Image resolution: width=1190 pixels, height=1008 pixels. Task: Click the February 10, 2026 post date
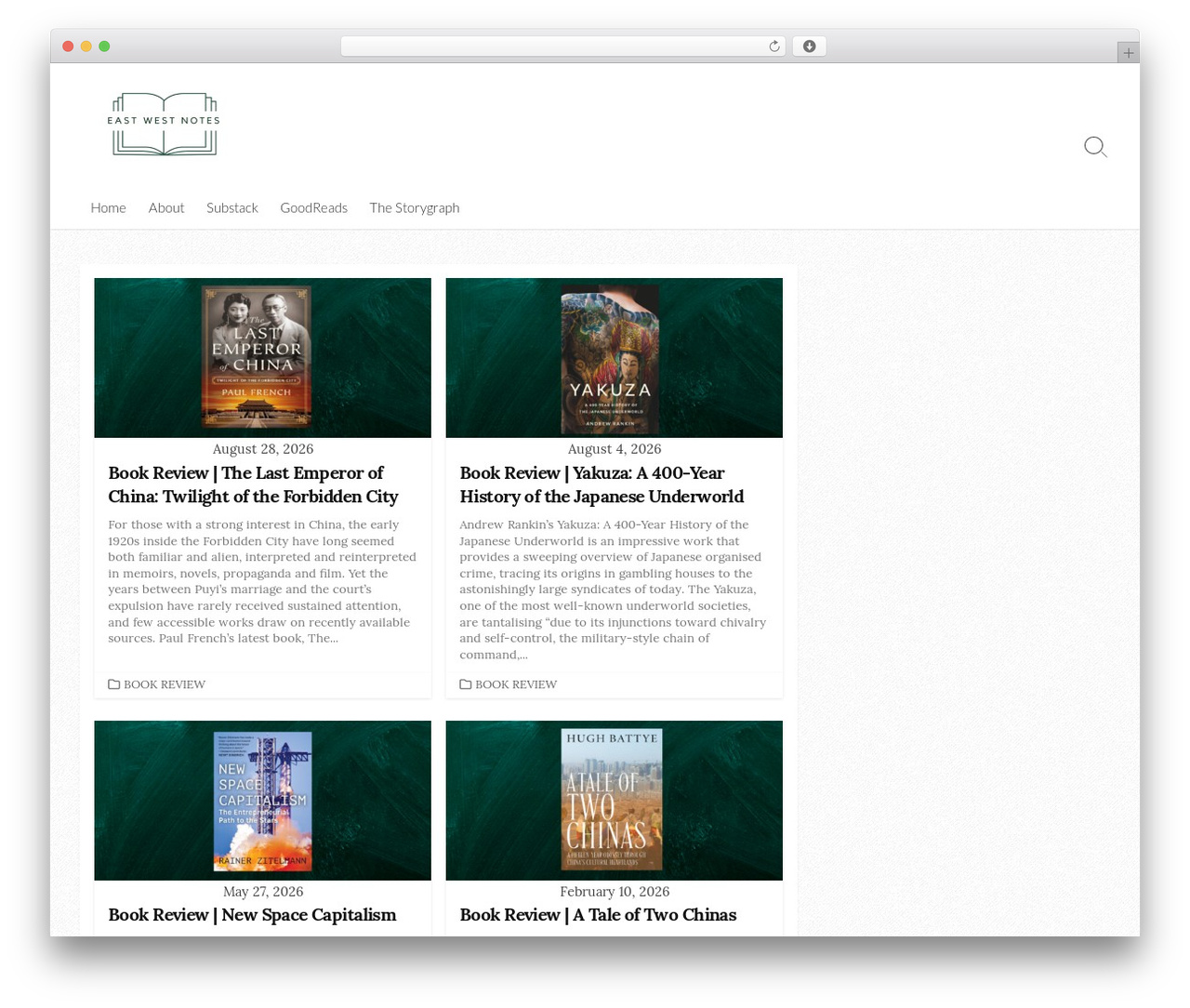point(615,892)
